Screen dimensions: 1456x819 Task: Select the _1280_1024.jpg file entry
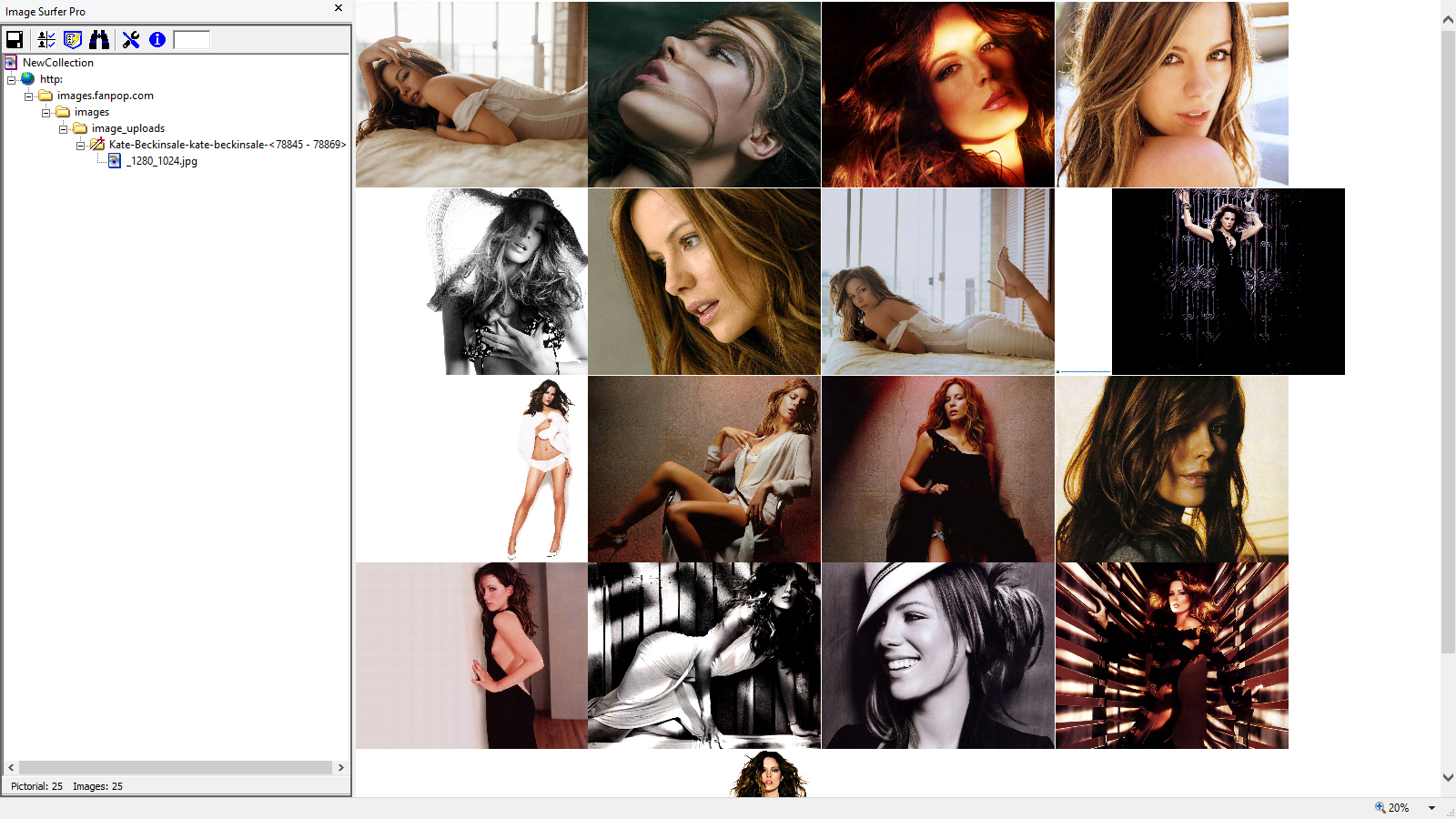[162, 161]
